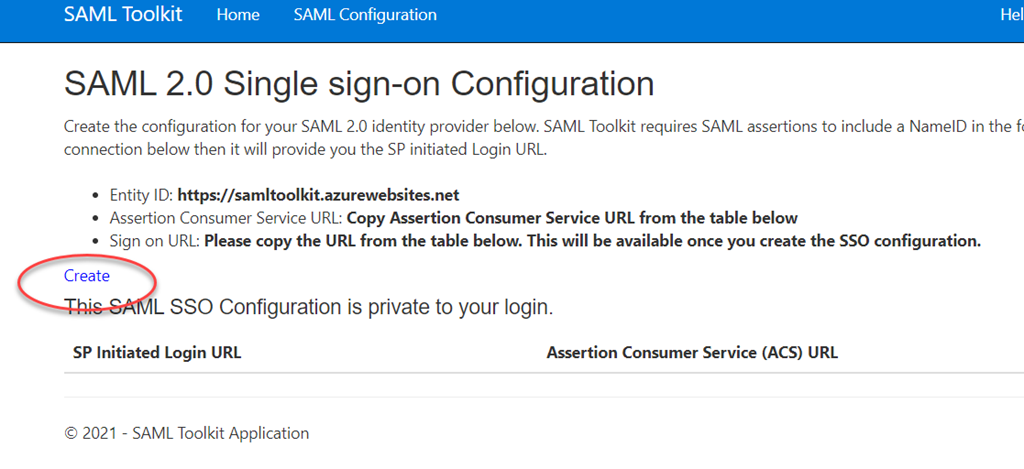This screenshot has width=1024, height=469.
Task: Click empty blue navbar area right of SAML Configuration
Action: tap(700, 15)
